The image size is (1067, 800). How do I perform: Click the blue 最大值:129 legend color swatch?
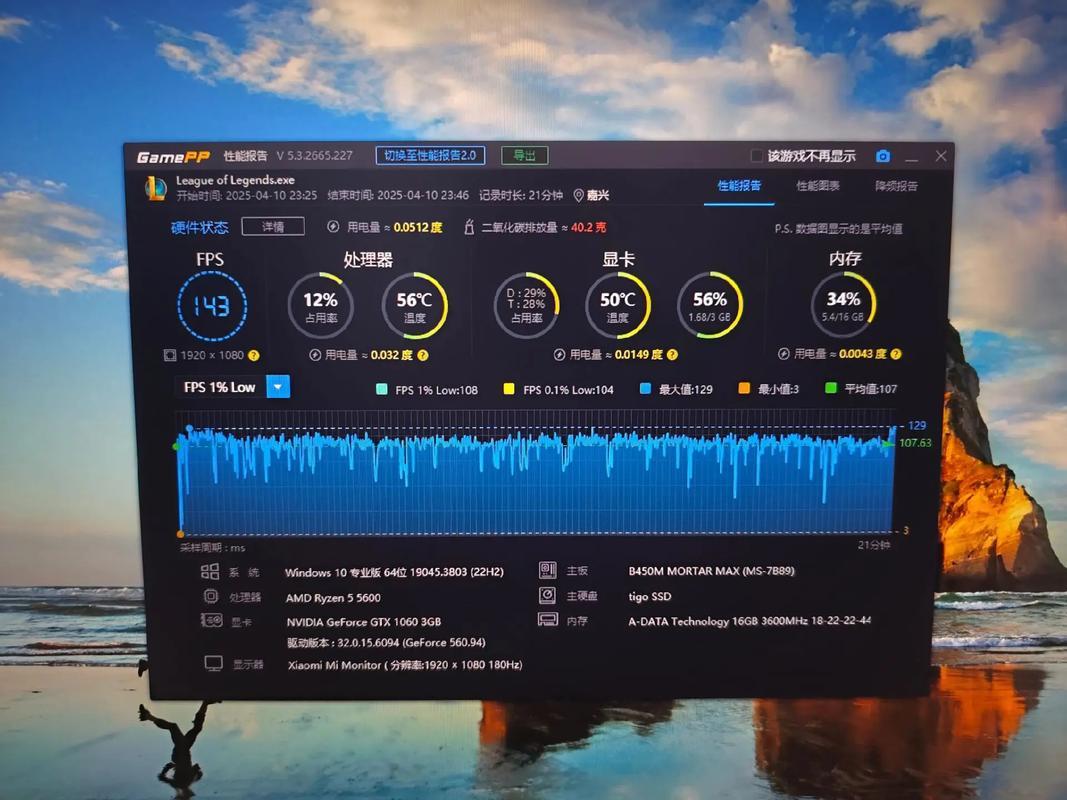645,389
